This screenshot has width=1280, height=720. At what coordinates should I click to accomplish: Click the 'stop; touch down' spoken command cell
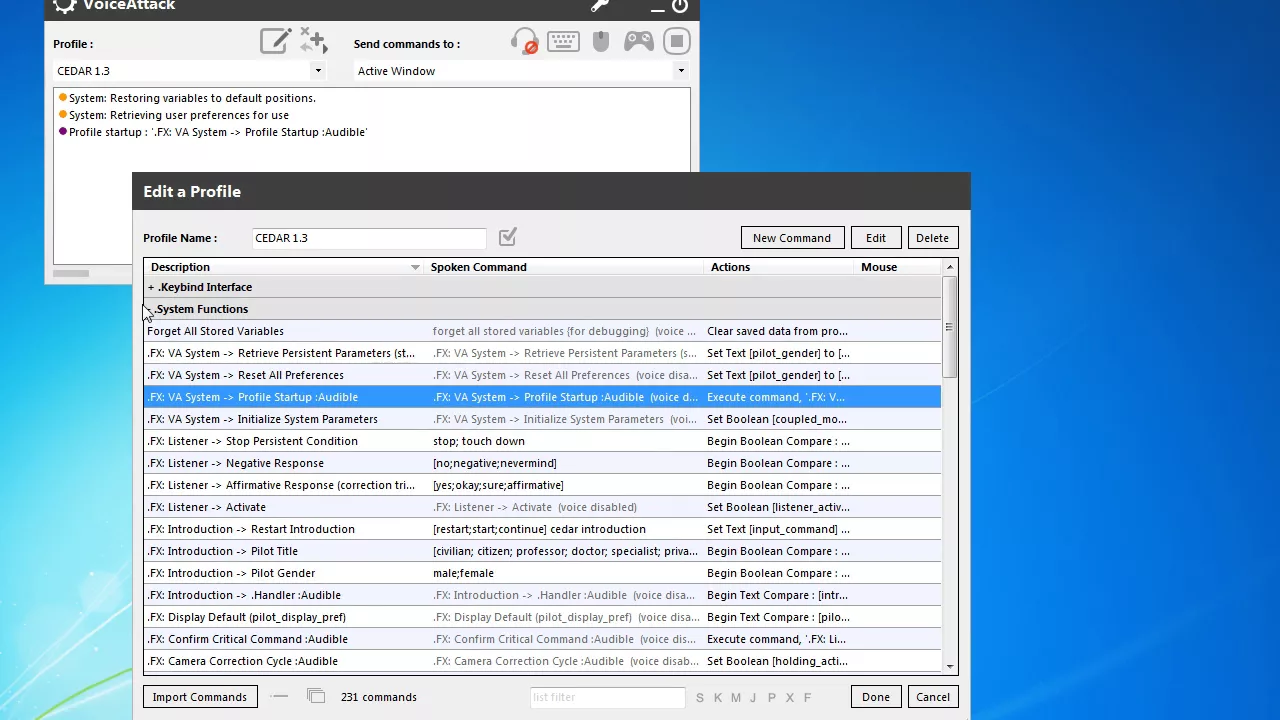point(478,441)
